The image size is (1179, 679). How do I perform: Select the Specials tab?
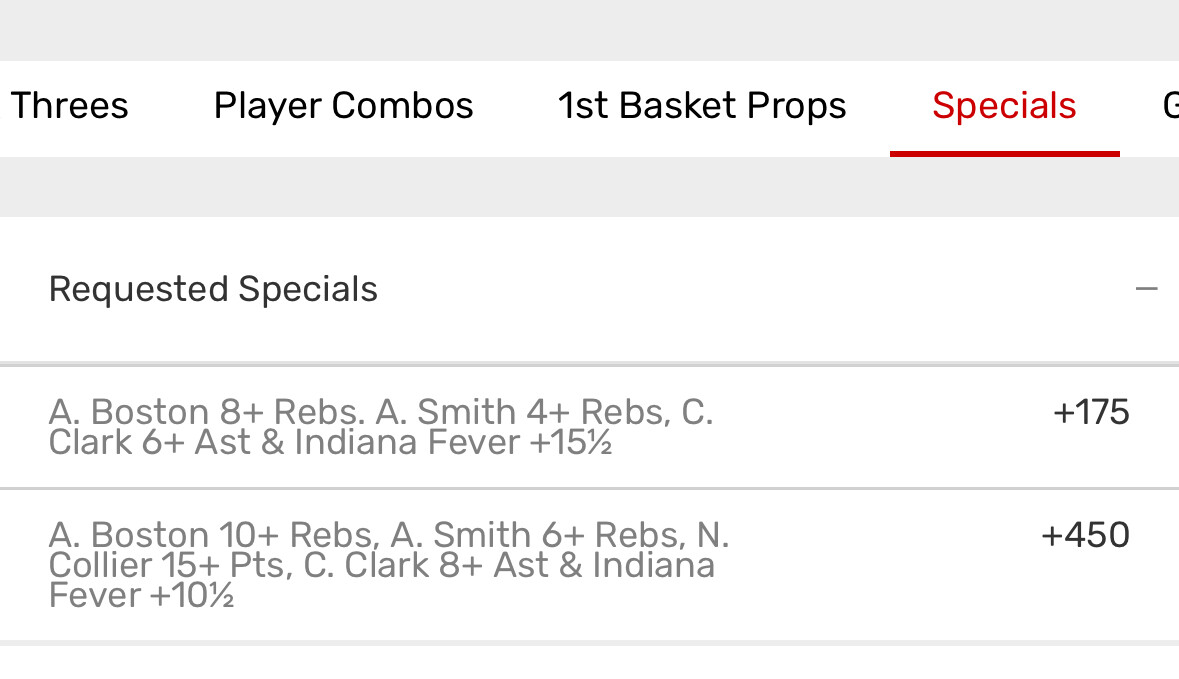tap(1004, 106)
